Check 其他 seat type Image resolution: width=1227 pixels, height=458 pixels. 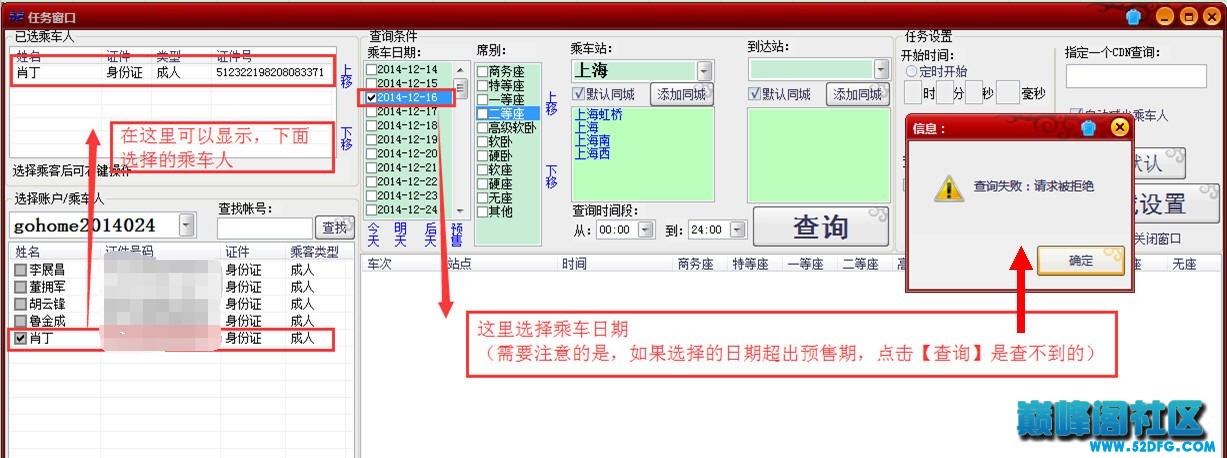[x=482, y=212]
